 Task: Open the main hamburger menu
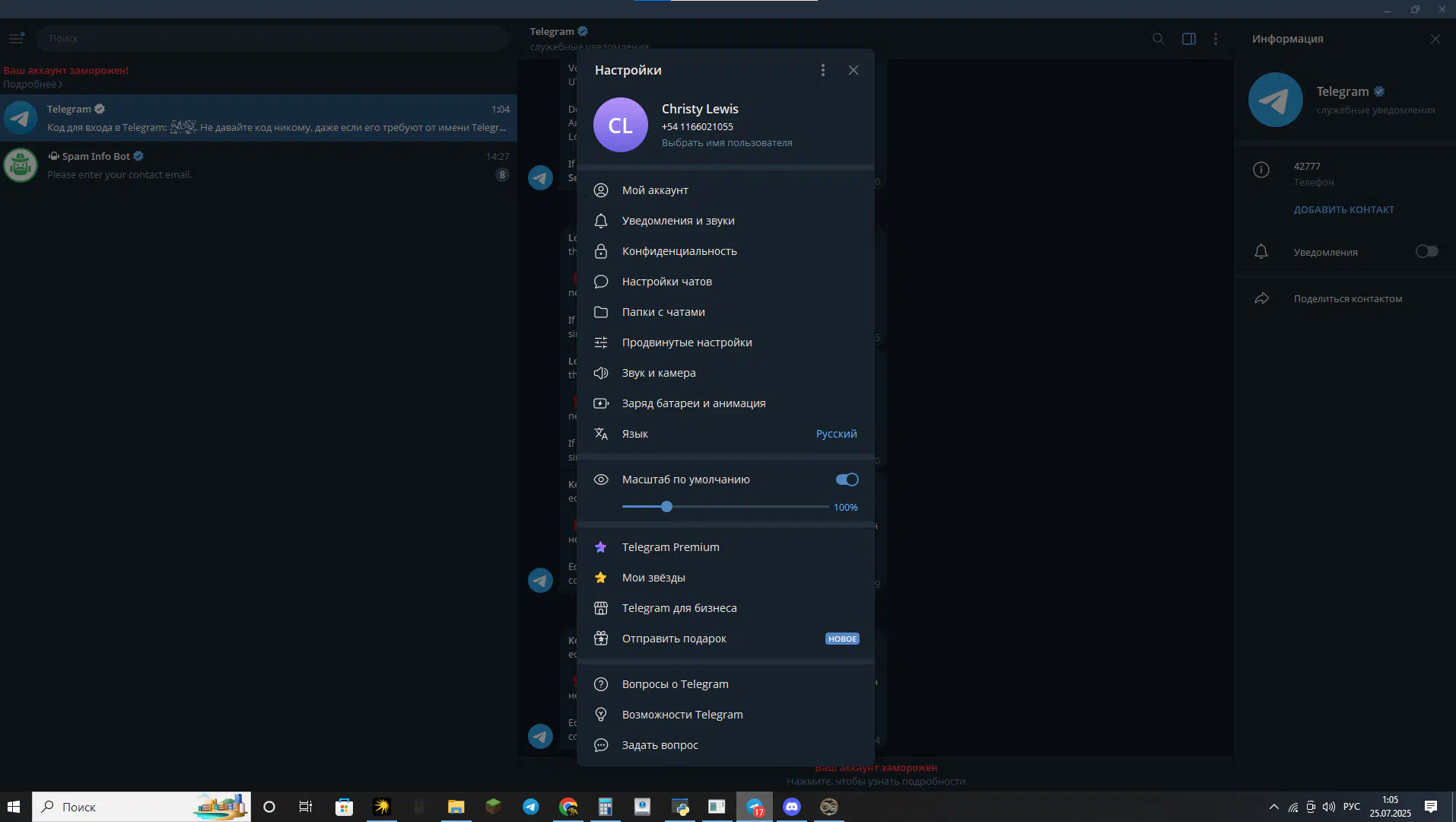coord(16,38)
